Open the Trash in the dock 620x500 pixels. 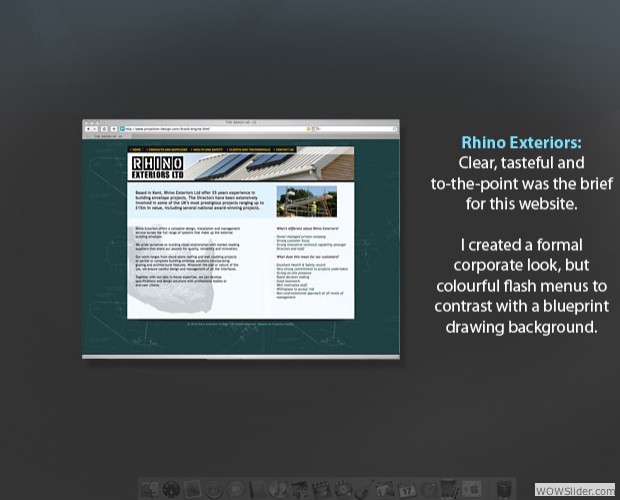click(x=504, y=489)
